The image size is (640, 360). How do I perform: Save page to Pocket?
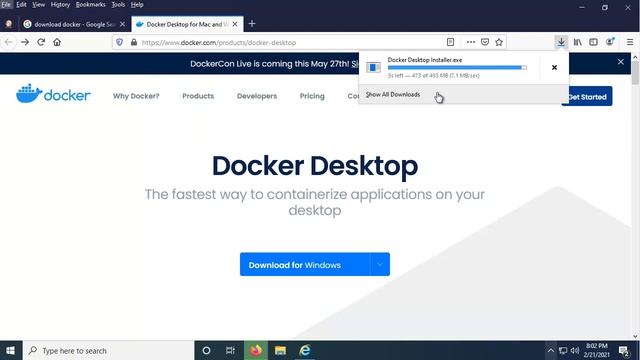485,42
